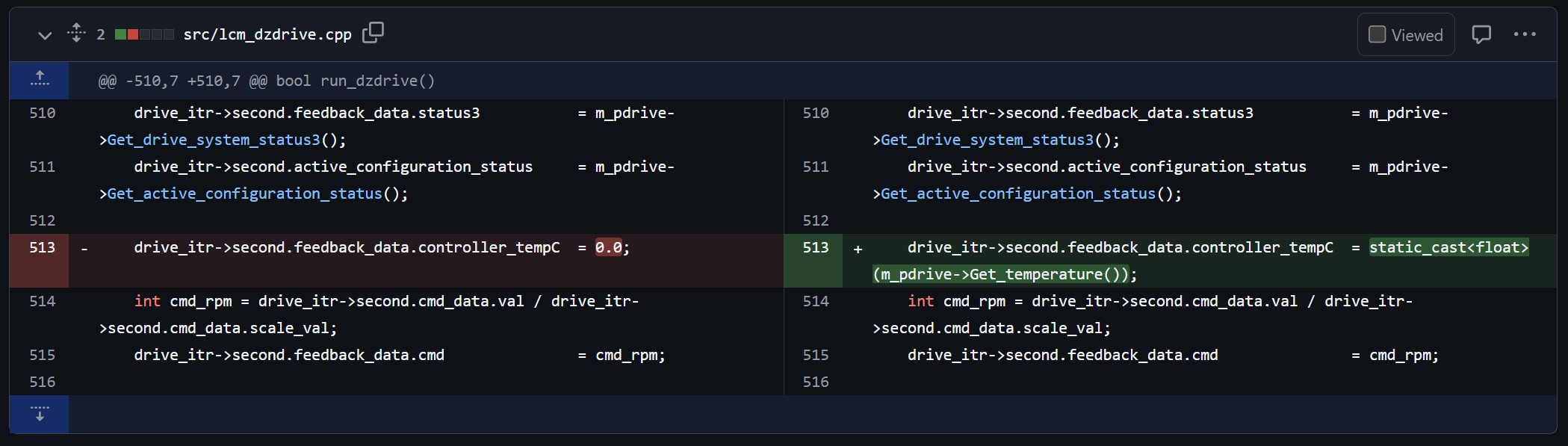
Task: Select added line number 513 on right
Action: (x=815, y=247)
